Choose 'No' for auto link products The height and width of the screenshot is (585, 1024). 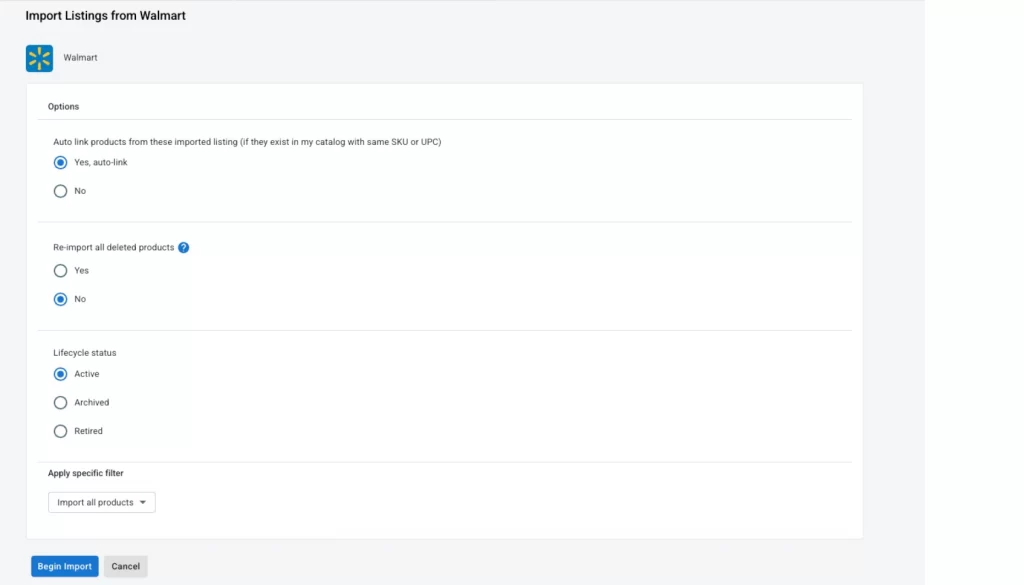tap(60, 191)
